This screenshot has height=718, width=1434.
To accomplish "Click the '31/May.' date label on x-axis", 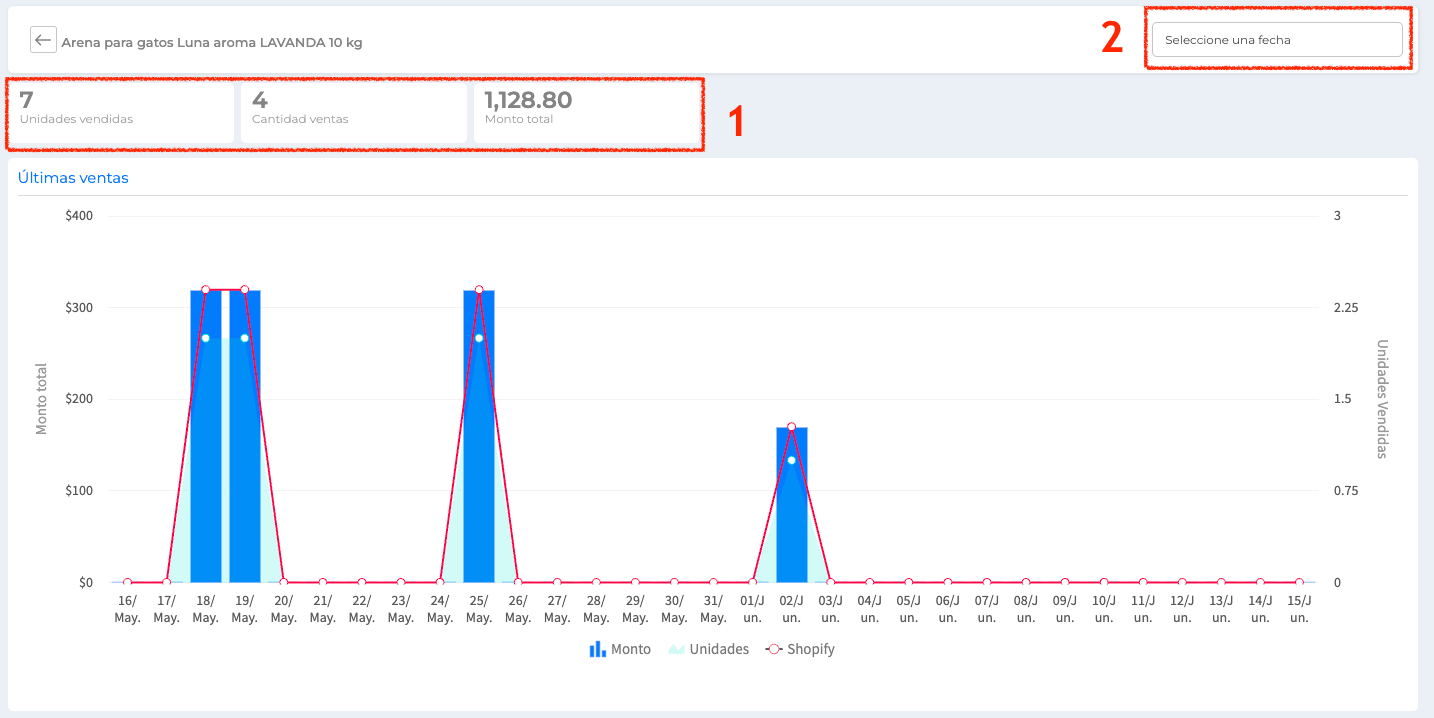I will click(x=713, y=609).
